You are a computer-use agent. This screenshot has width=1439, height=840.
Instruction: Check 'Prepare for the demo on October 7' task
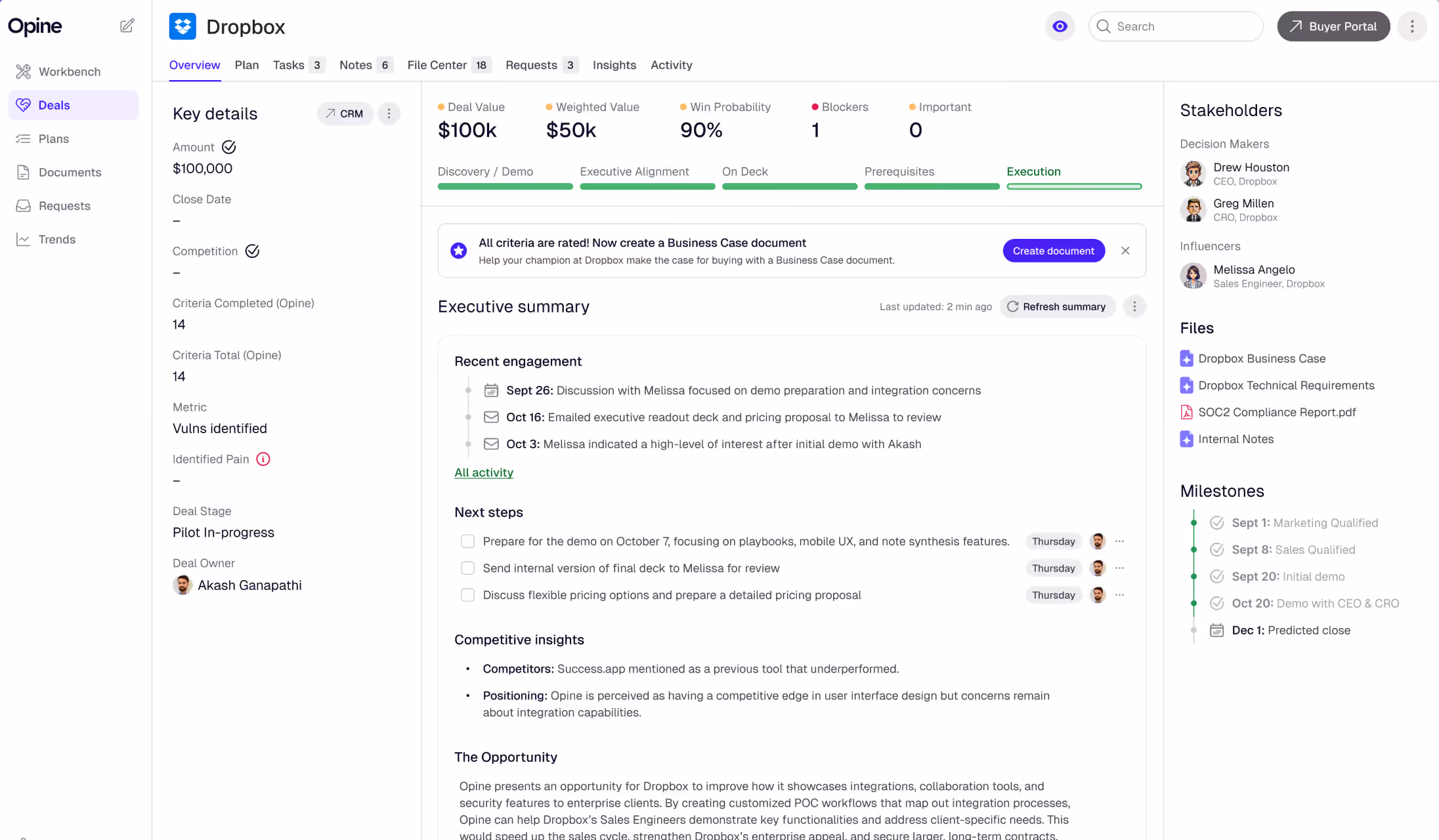467,541
